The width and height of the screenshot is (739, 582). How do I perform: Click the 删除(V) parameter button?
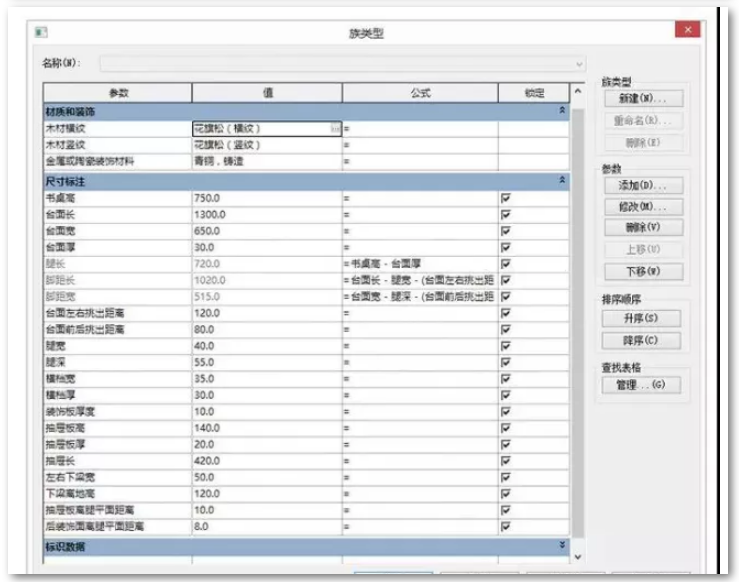[x=643, y=228]
